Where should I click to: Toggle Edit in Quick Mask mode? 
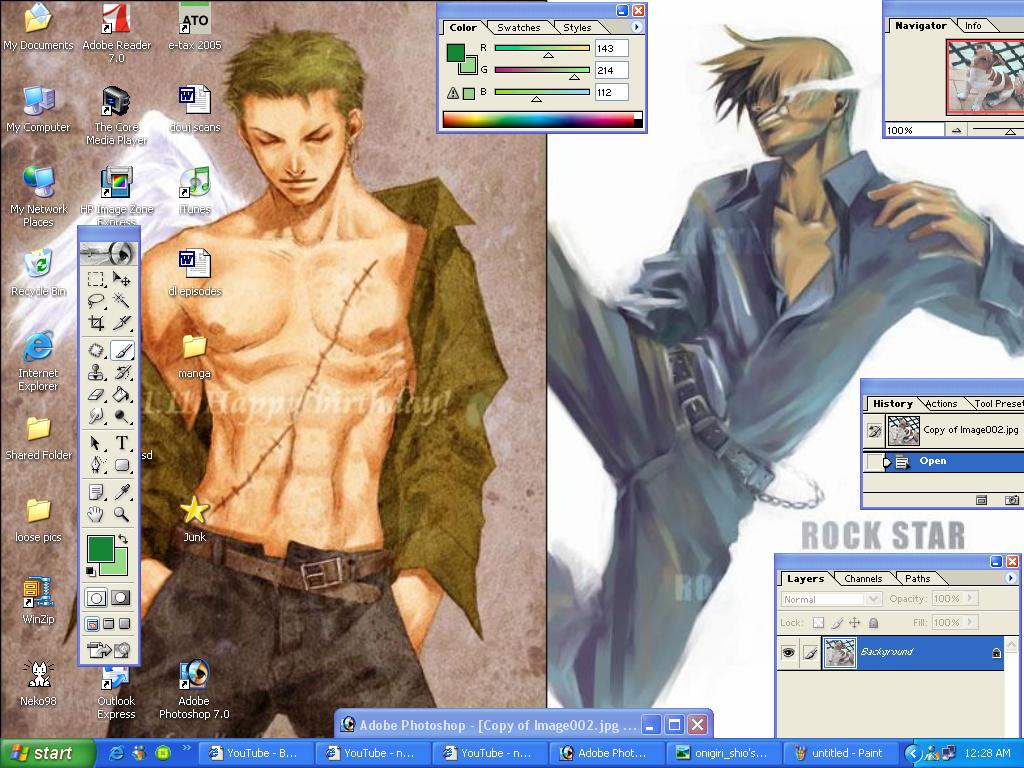point(120,597)
